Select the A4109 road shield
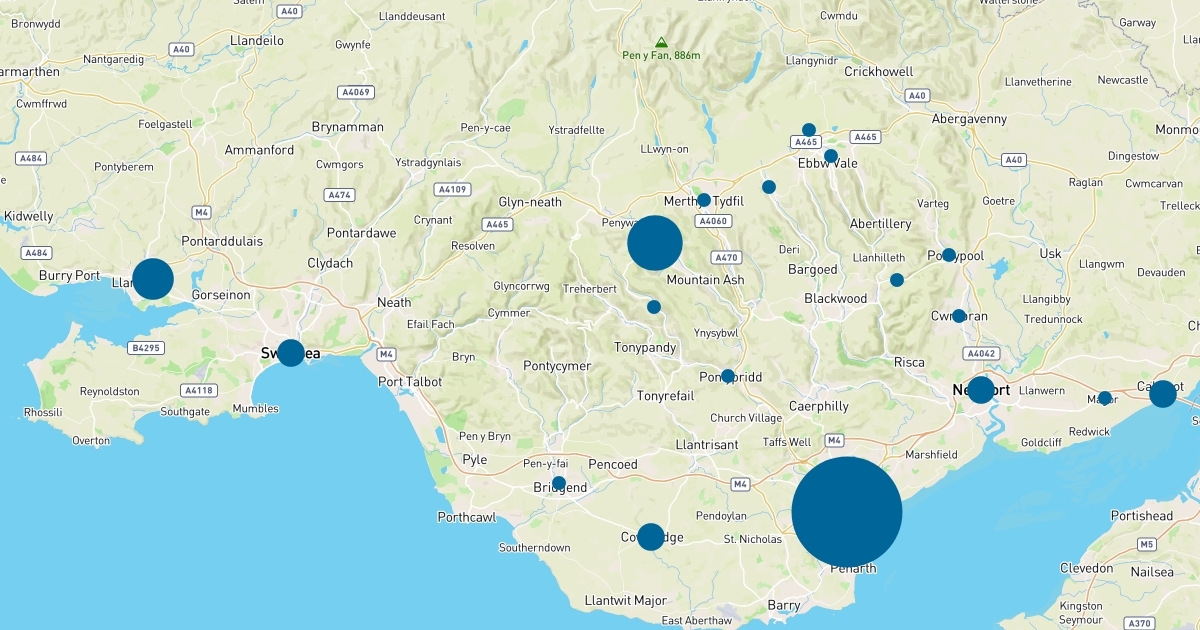 point(452,189)
